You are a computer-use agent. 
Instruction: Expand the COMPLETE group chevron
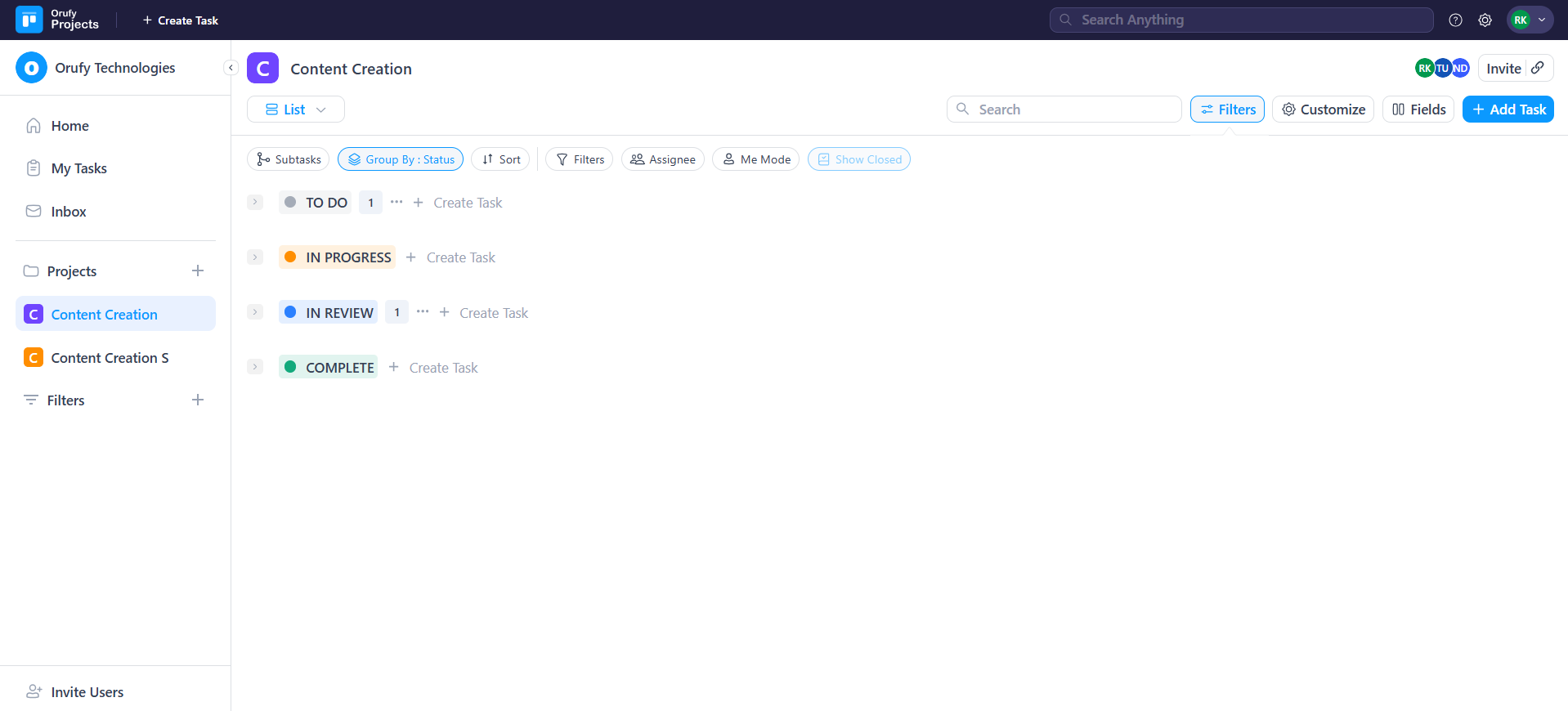[255, 367]
